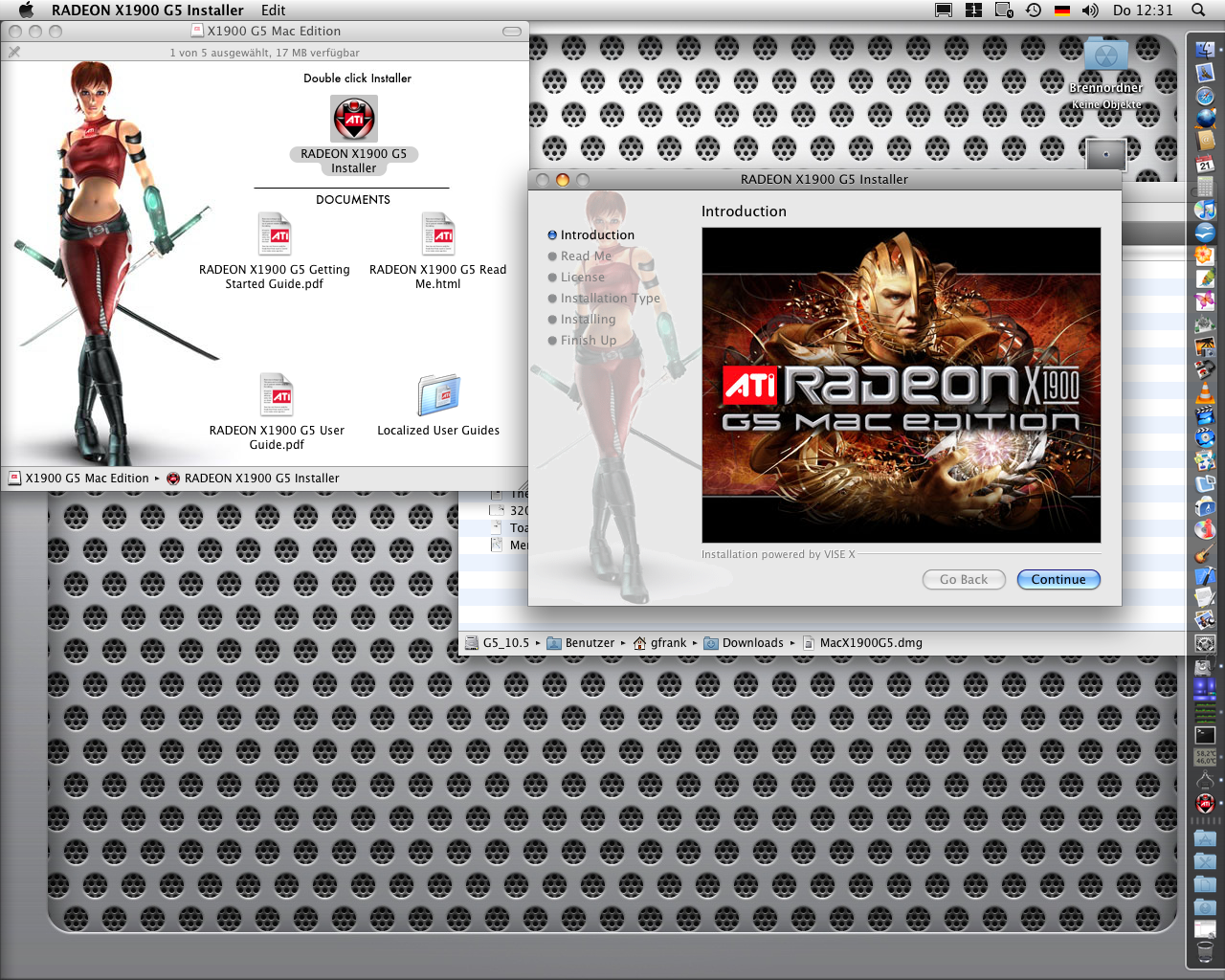Launch Safari from the Dock
1225x980 pixels.
point(1205,96)
